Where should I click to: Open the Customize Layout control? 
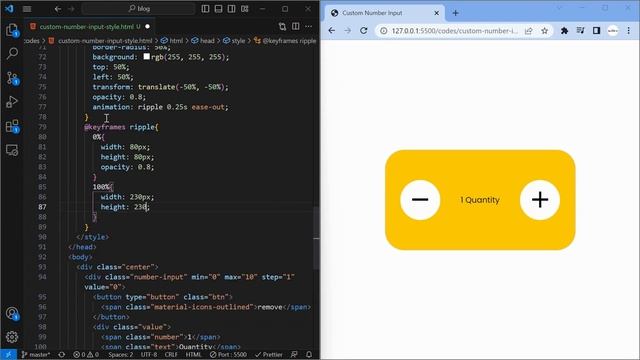point(244,9)
